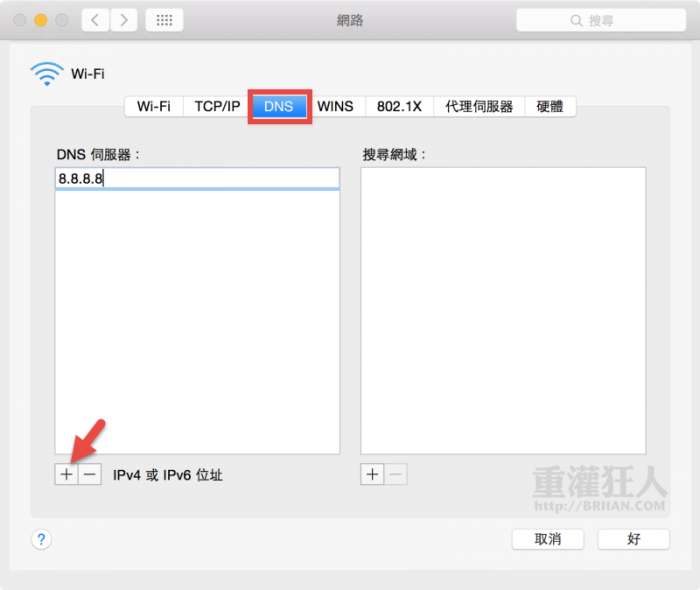This screenshot has width=700, height=590.
Task: Click the 8.8.8.8 DNS server entry field
Action: (197, 178)
